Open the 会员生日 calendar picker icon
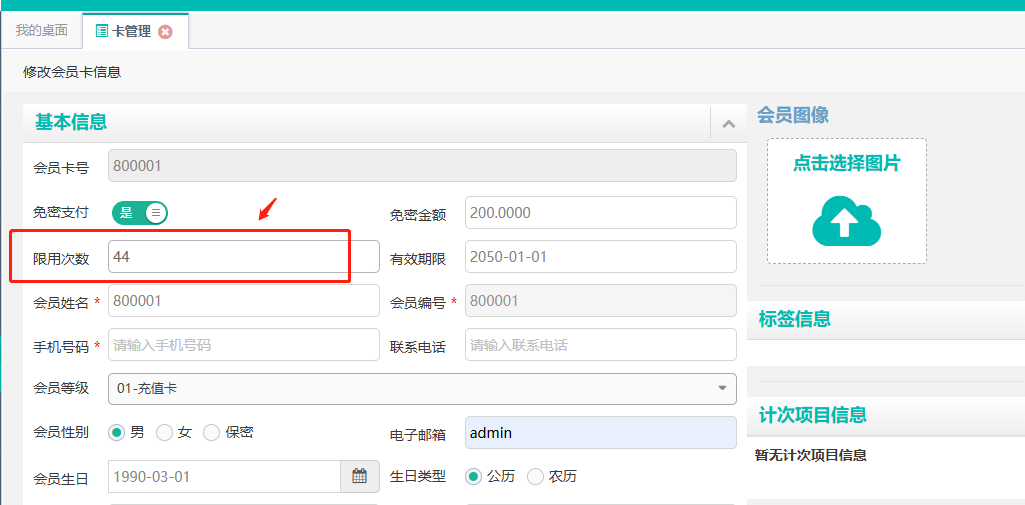 coord(360,476)
